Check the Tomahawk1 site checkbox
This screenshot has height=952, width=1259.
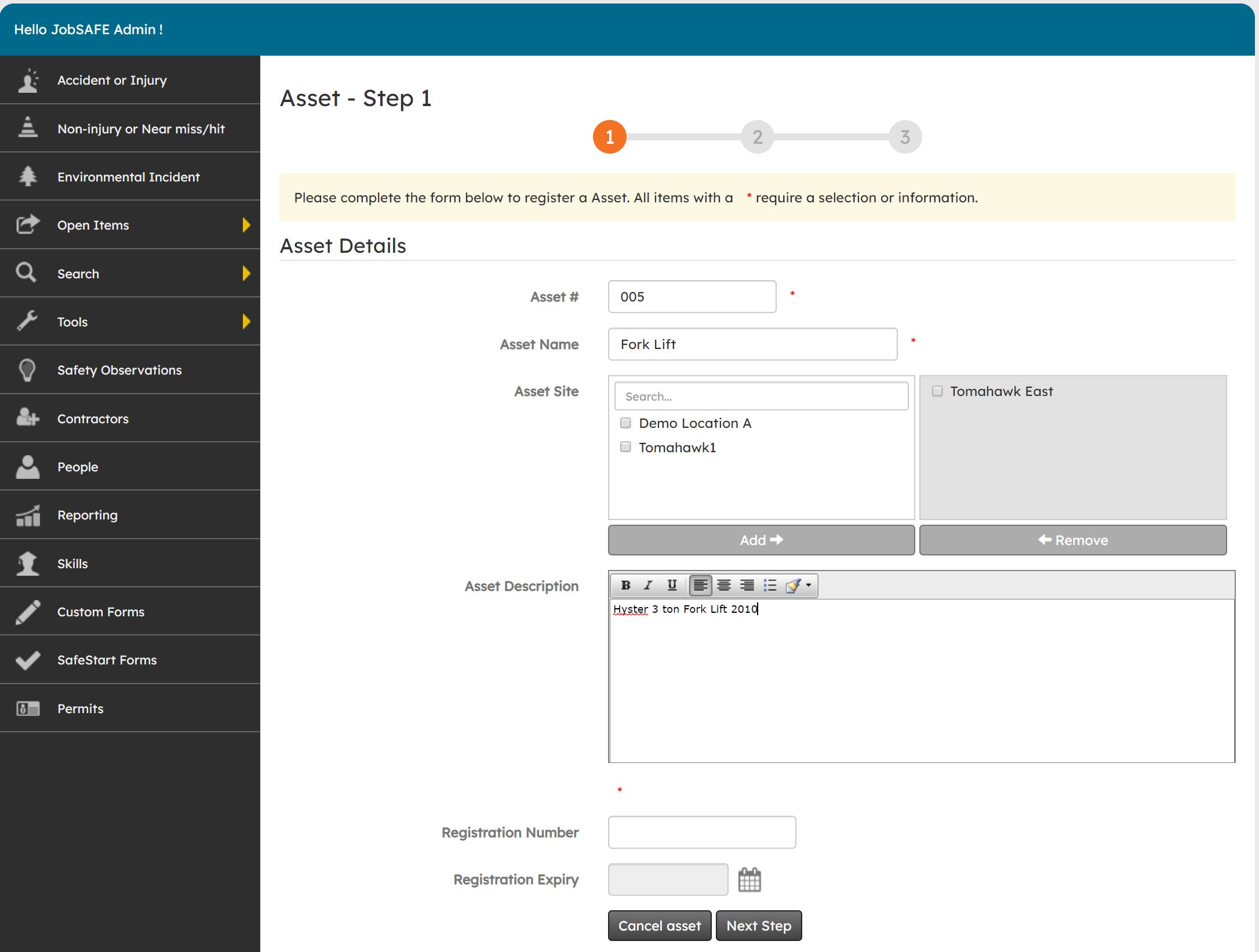click(x=625, y=446)
